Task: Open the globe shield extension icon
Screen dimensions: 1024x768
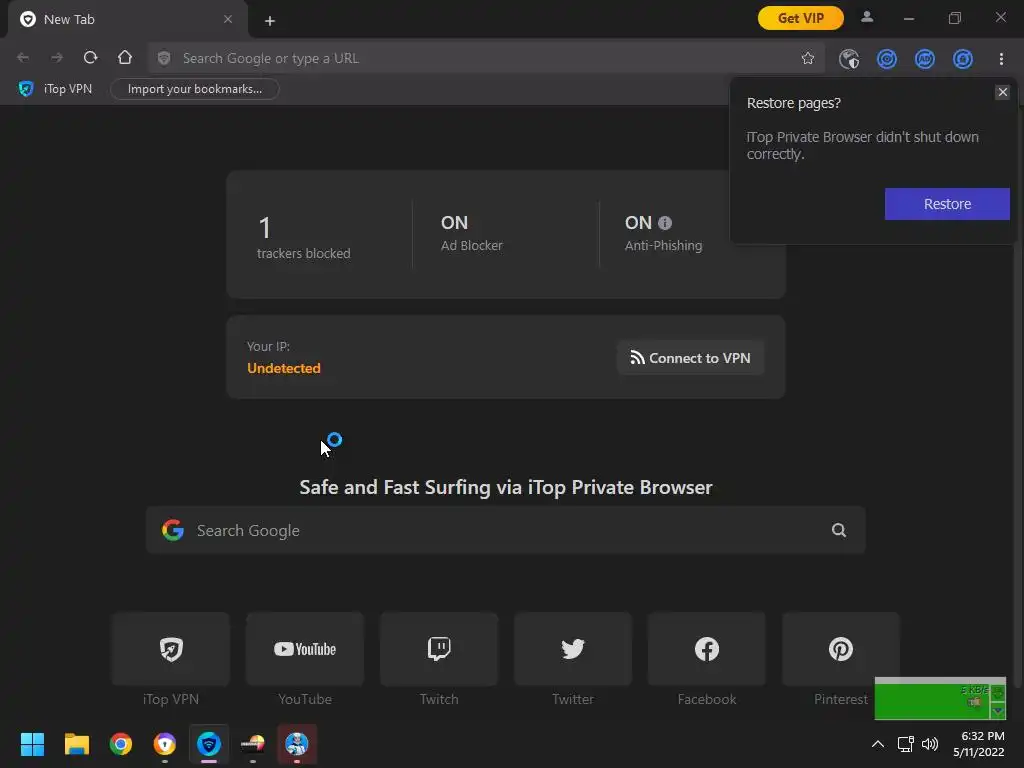Action: (849, 59)
